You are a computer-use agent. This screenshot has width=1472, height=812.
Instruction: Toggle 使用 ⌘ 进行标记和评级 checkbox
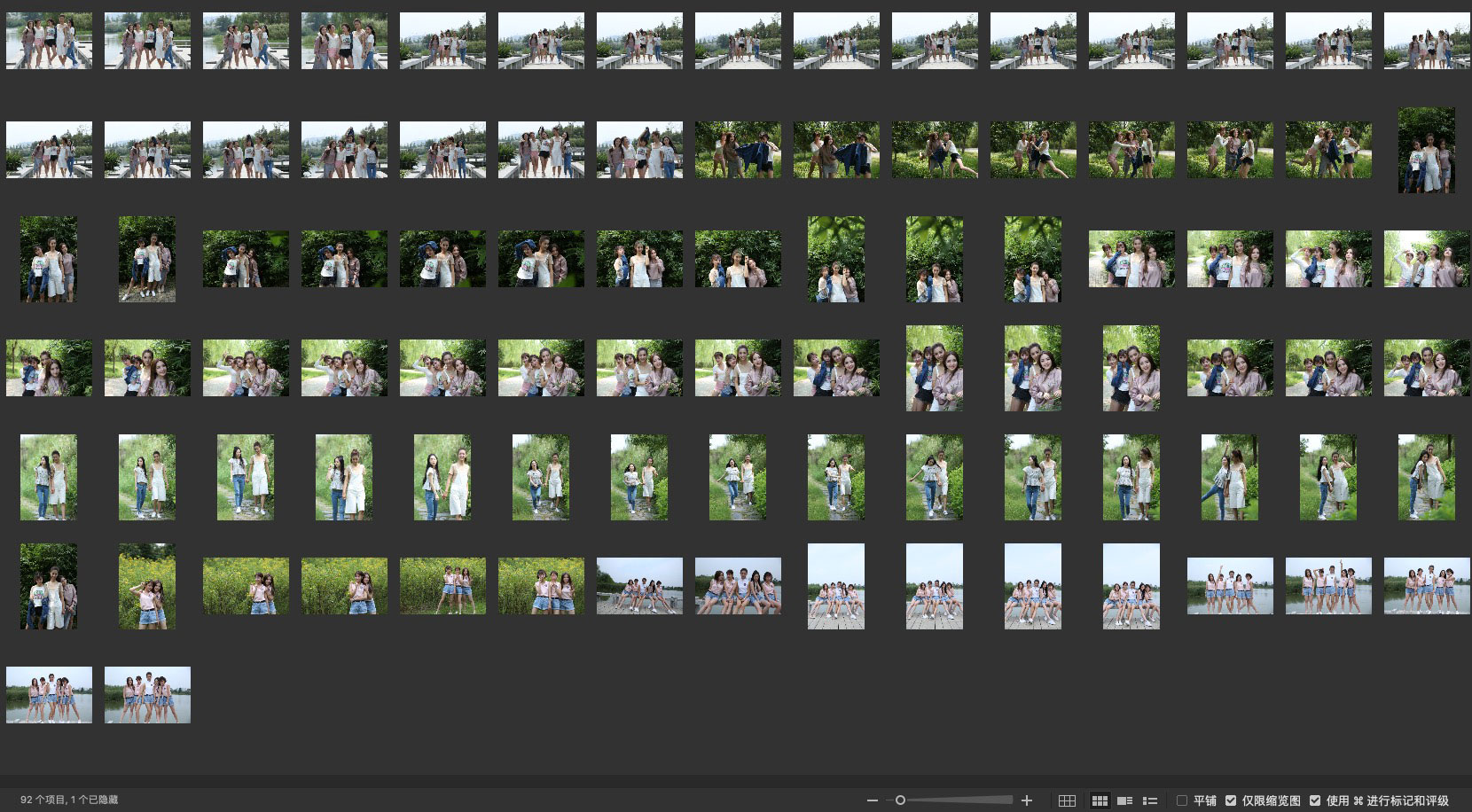point(1315,800)
